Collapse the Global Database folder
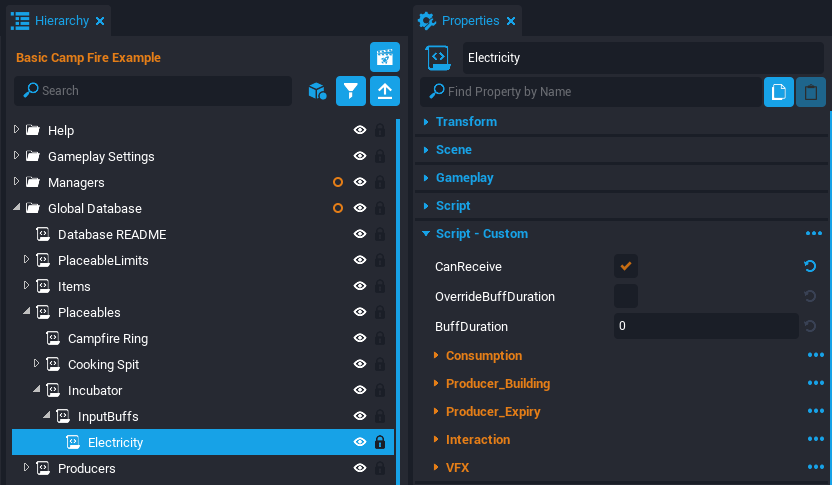This screenshot has width=832, height=485. point(17,209)
